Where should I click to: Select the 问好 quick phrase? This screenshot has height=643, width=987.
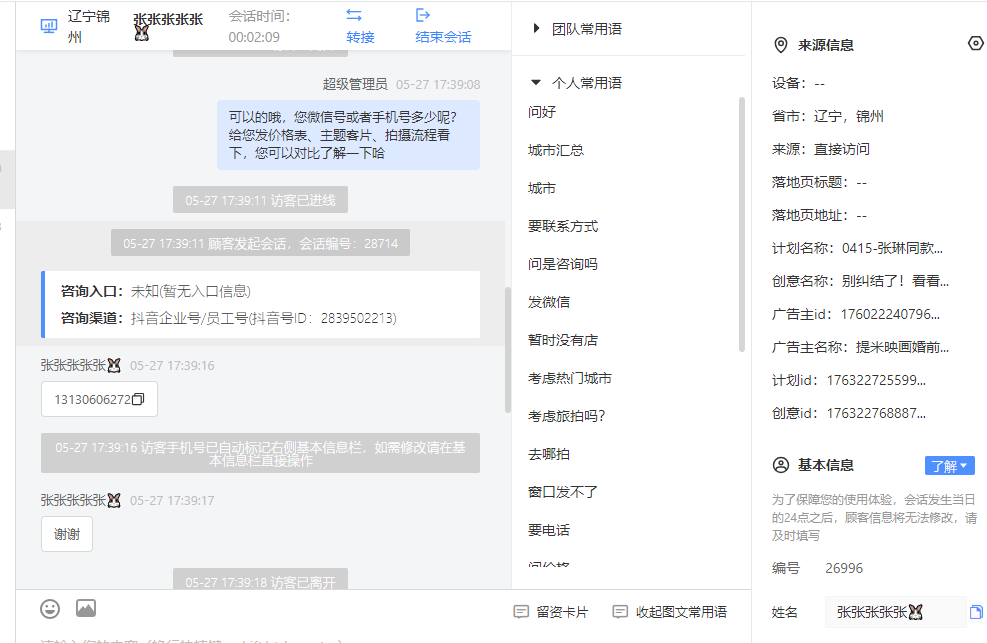(542, 112)
